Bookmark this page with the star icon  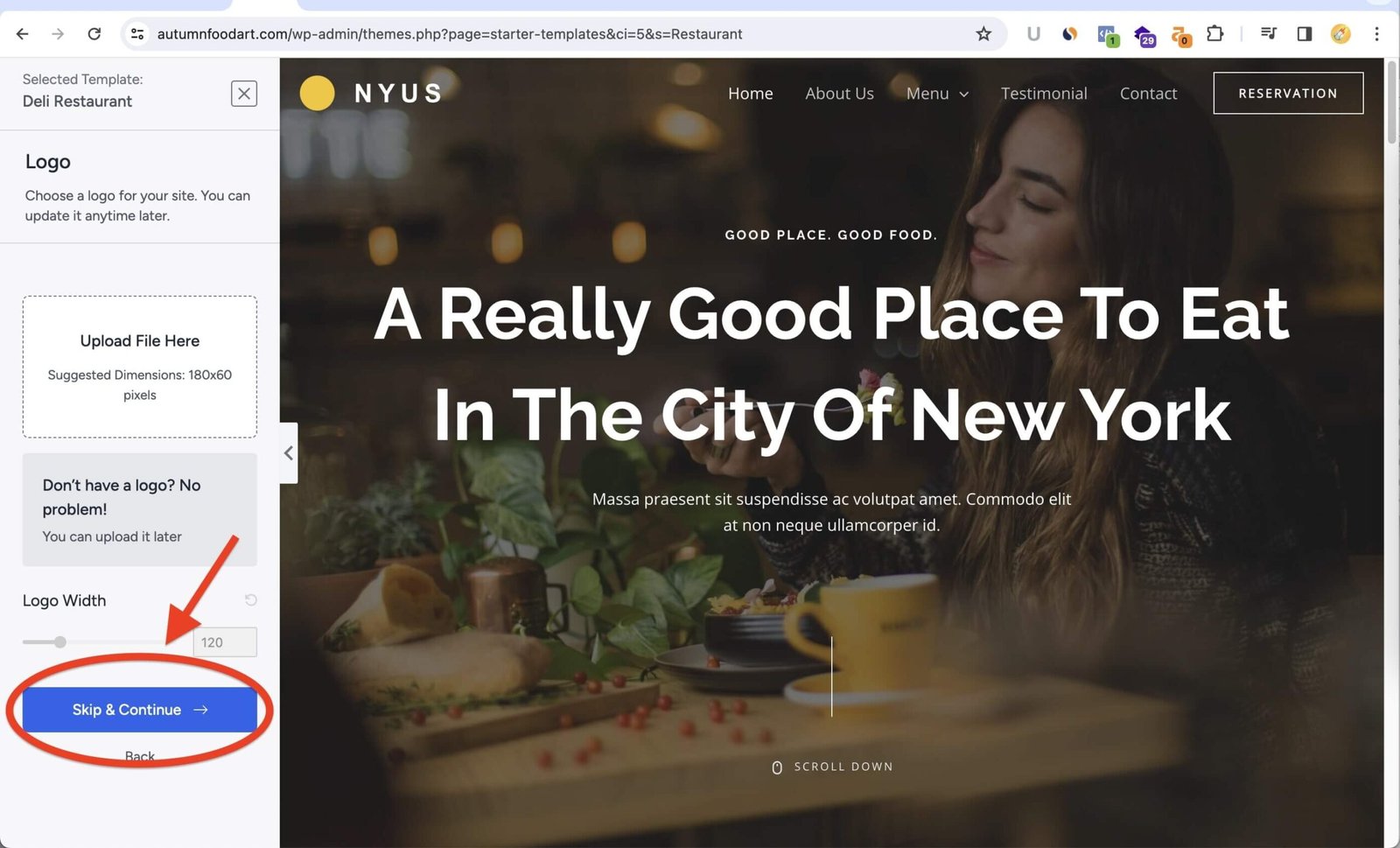point(983,34)
